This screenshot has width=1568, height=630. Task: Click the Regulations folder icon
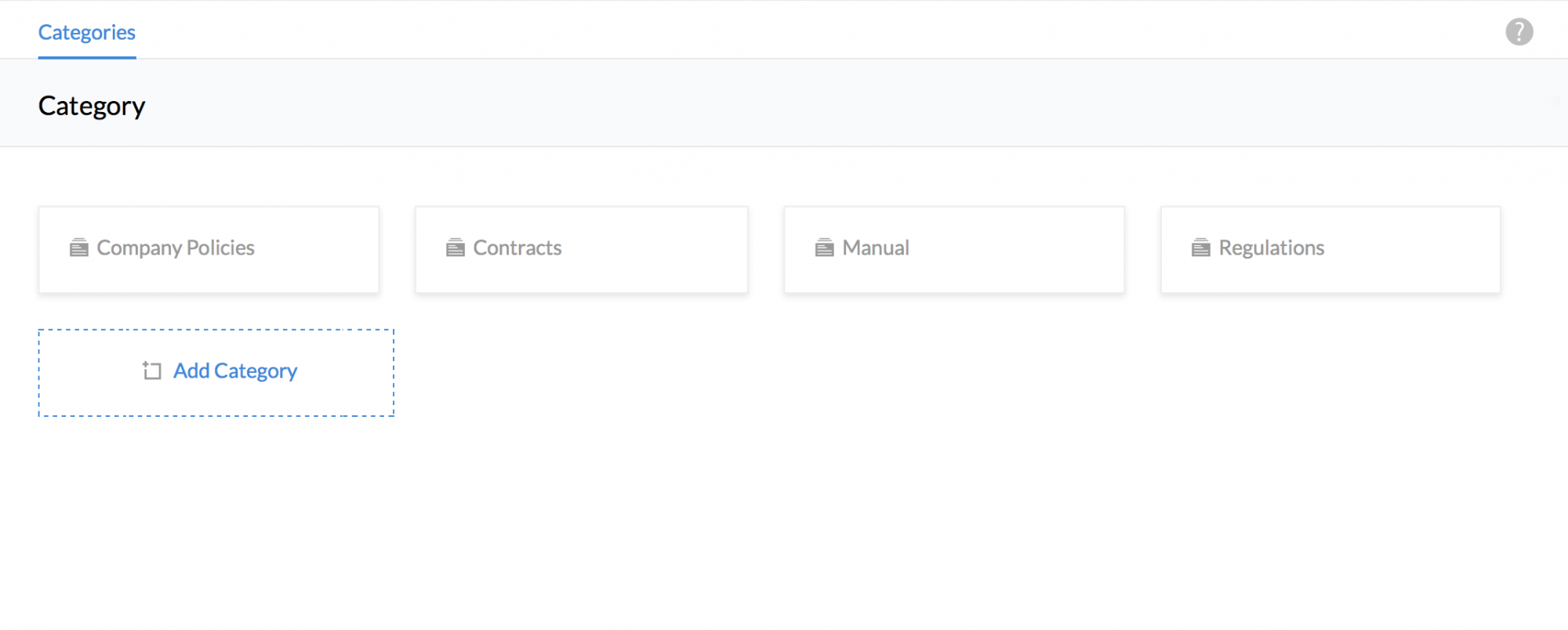[1201, 248]
